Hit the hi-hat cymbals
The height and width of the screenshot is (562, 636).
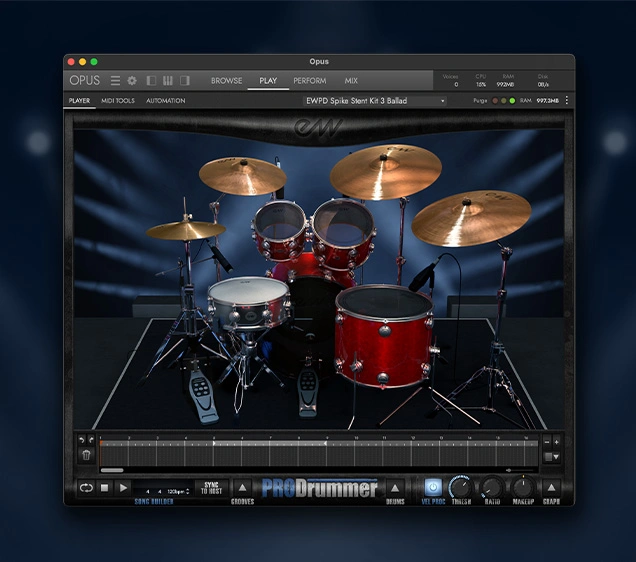[186, 231]
